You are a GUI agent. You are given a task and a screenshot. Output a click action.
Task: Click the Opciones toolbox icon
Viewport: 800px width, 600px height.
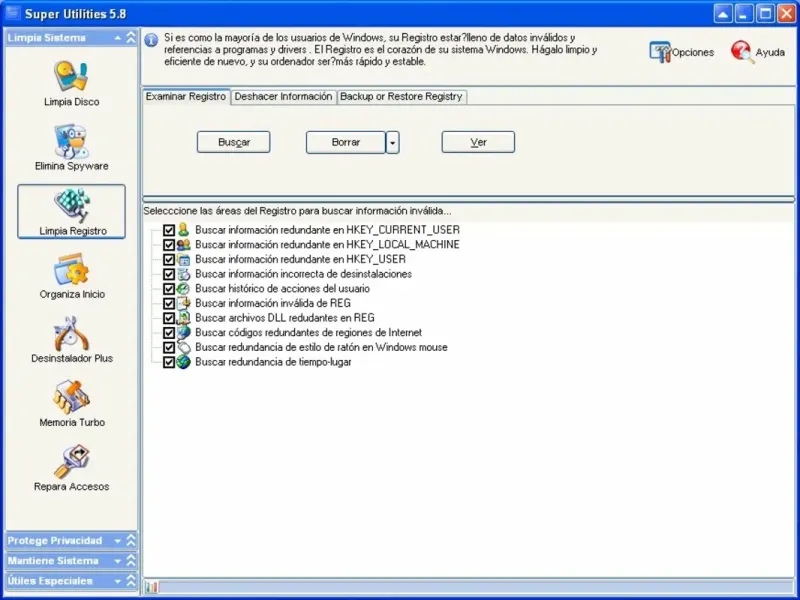click(660, 52)
